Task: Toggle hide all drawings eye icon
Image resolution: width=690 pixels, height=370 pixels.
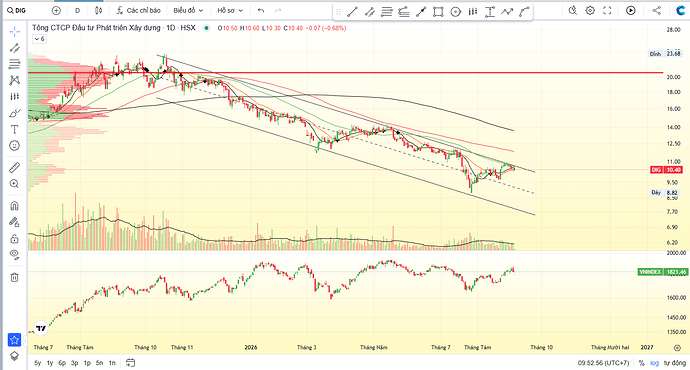Action: [15, 255]
